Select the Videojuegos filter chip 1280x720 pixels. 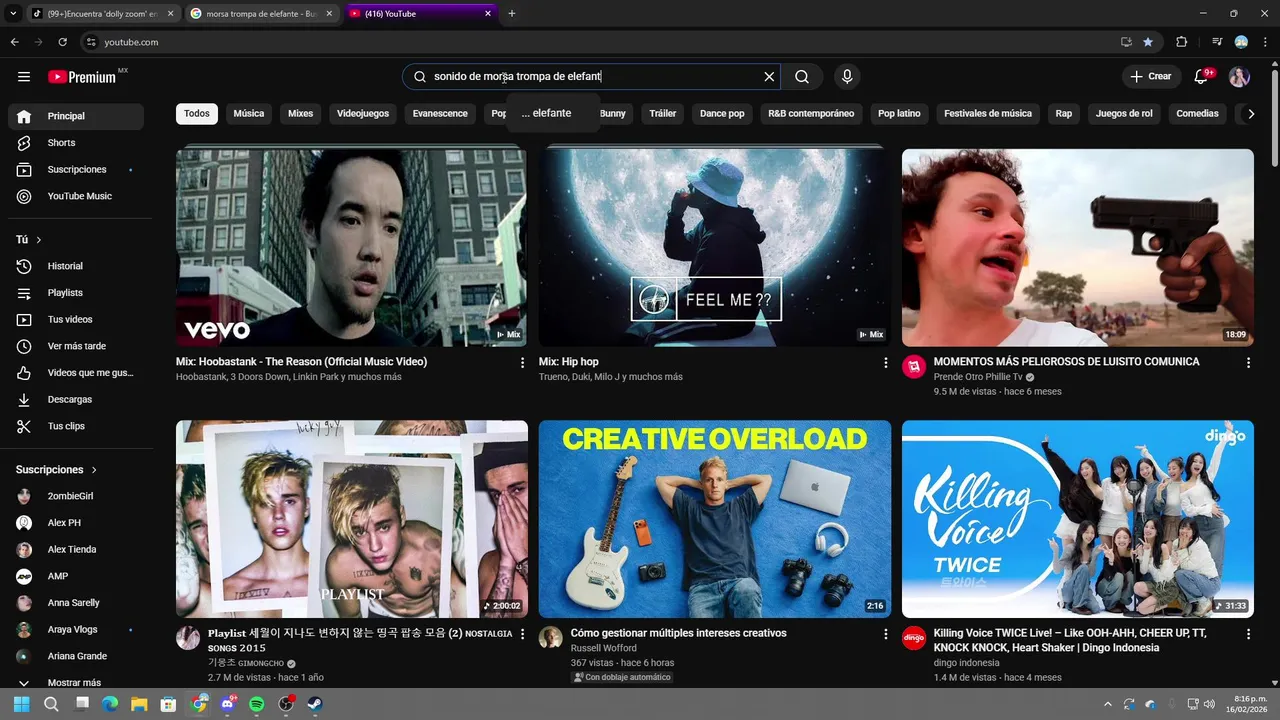tap(363, 114)
